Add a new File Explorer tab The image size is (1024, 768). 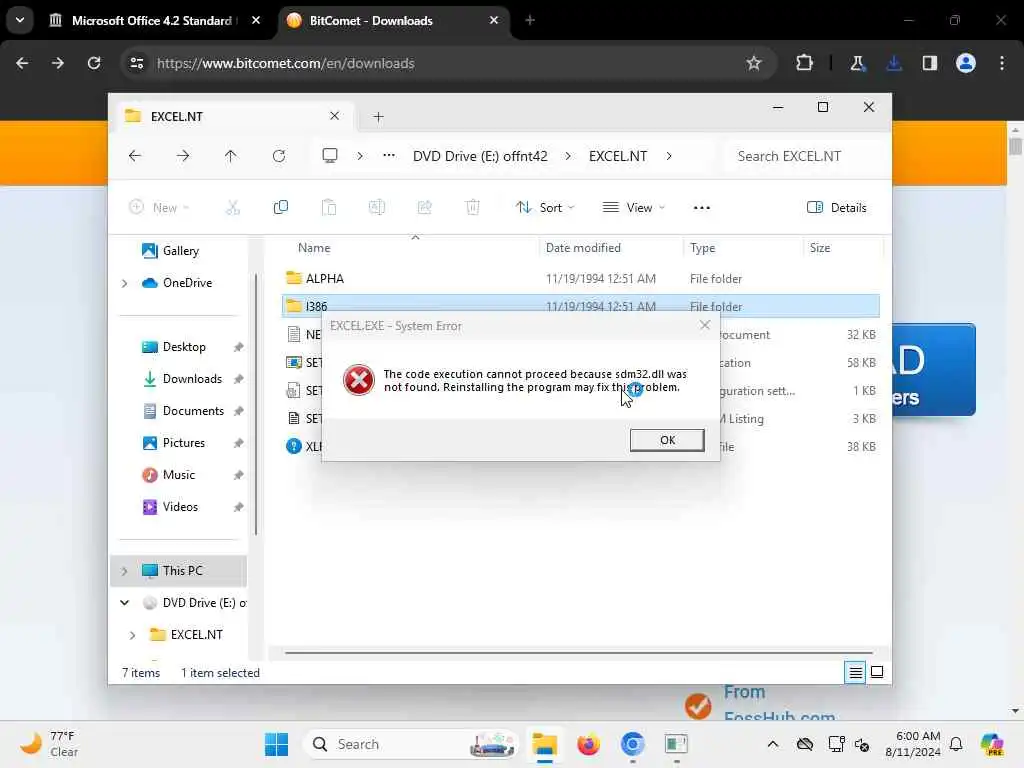point(378,117)
